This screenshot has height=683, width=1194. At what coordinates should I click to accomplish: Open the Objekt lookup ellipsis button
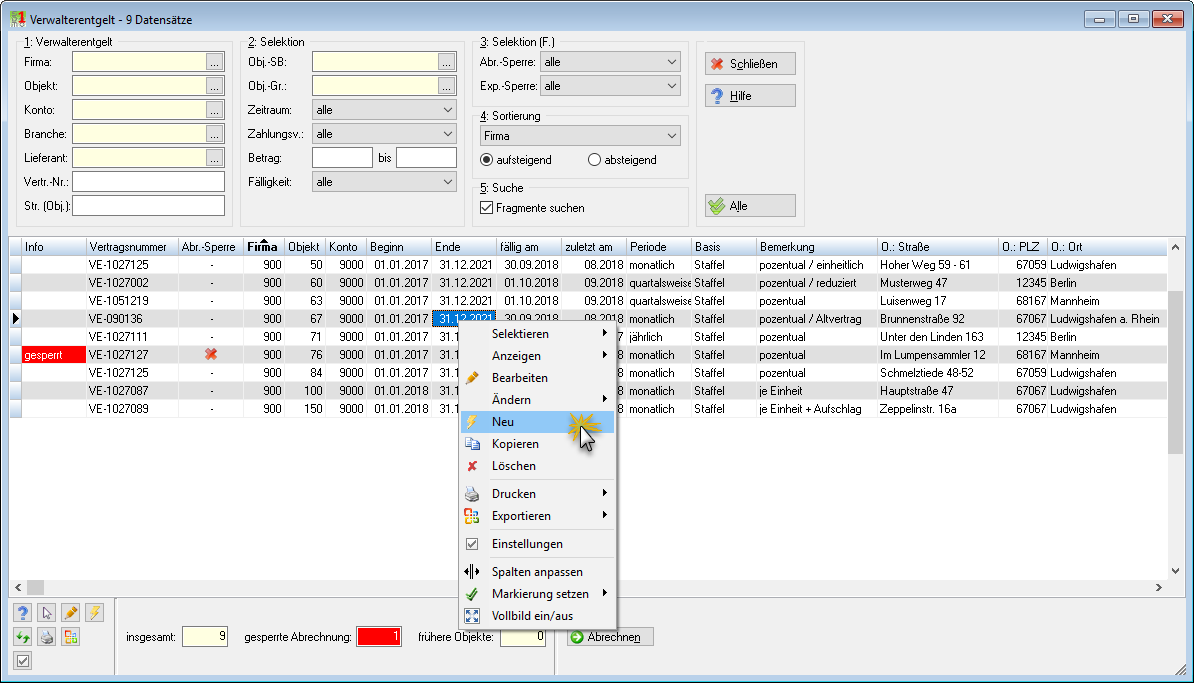215,86
